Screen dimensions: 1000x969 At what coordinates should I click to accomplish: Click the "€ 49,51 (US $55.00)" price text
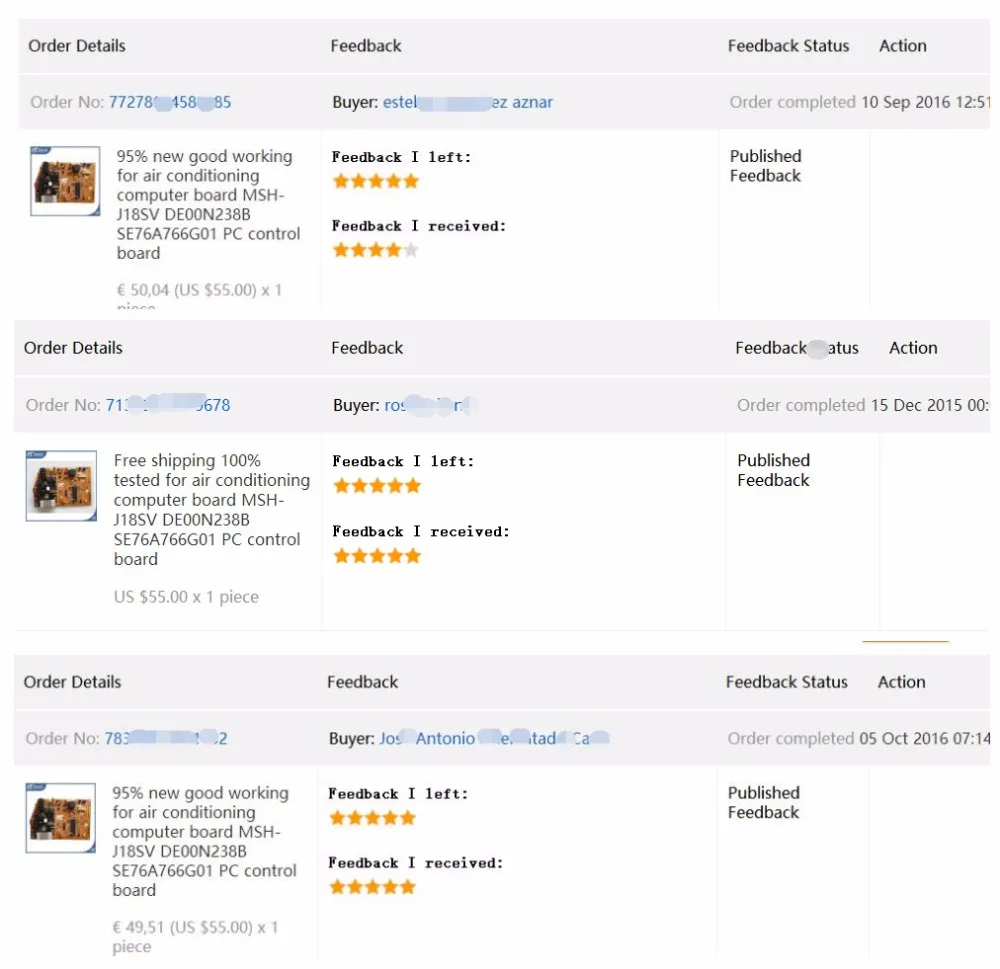[x=196, y=927]
